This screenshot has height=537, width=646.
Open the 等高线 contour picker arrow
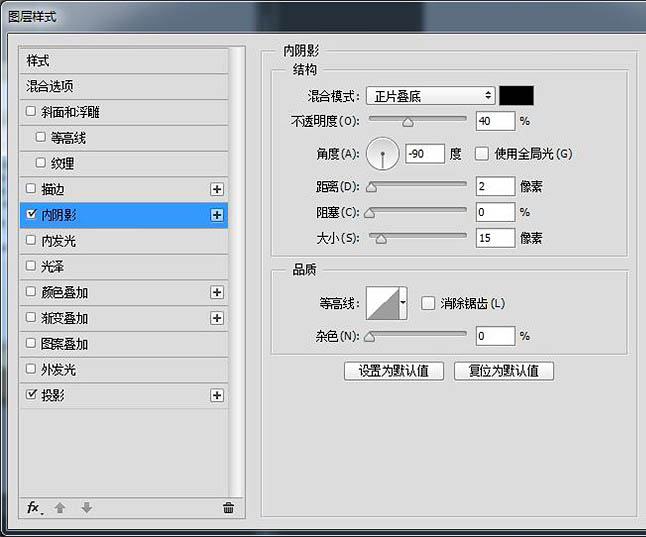click(403, 302)
